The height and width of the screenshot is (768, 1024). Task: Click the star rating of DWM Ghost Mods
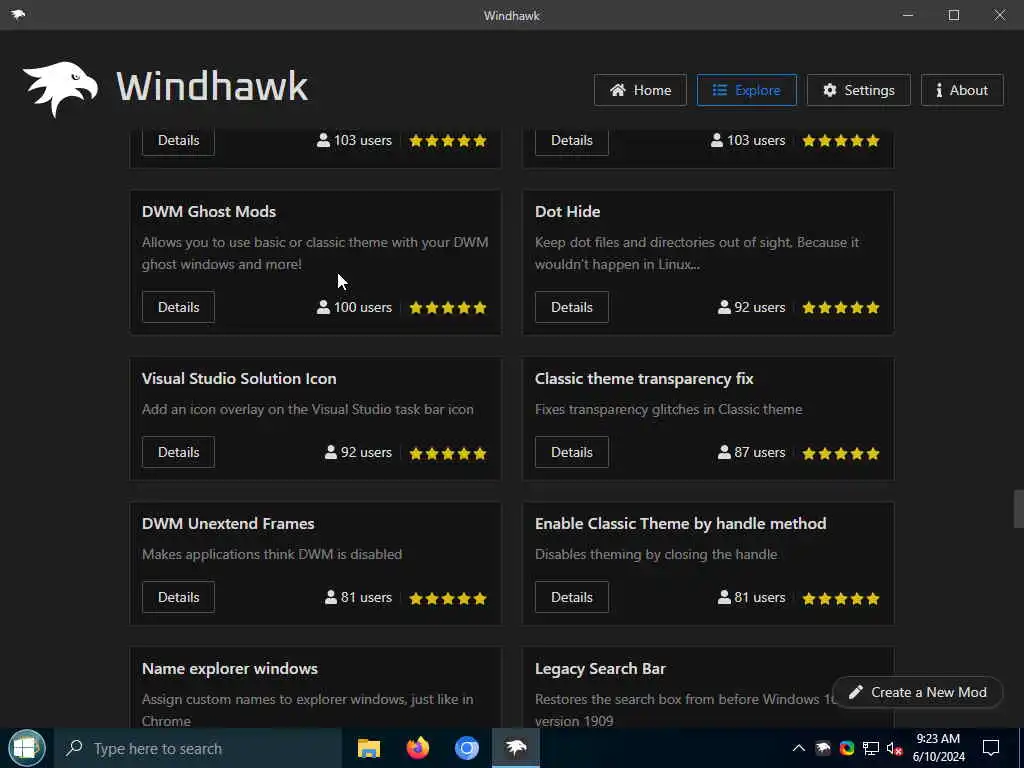(x=448, y=308)
